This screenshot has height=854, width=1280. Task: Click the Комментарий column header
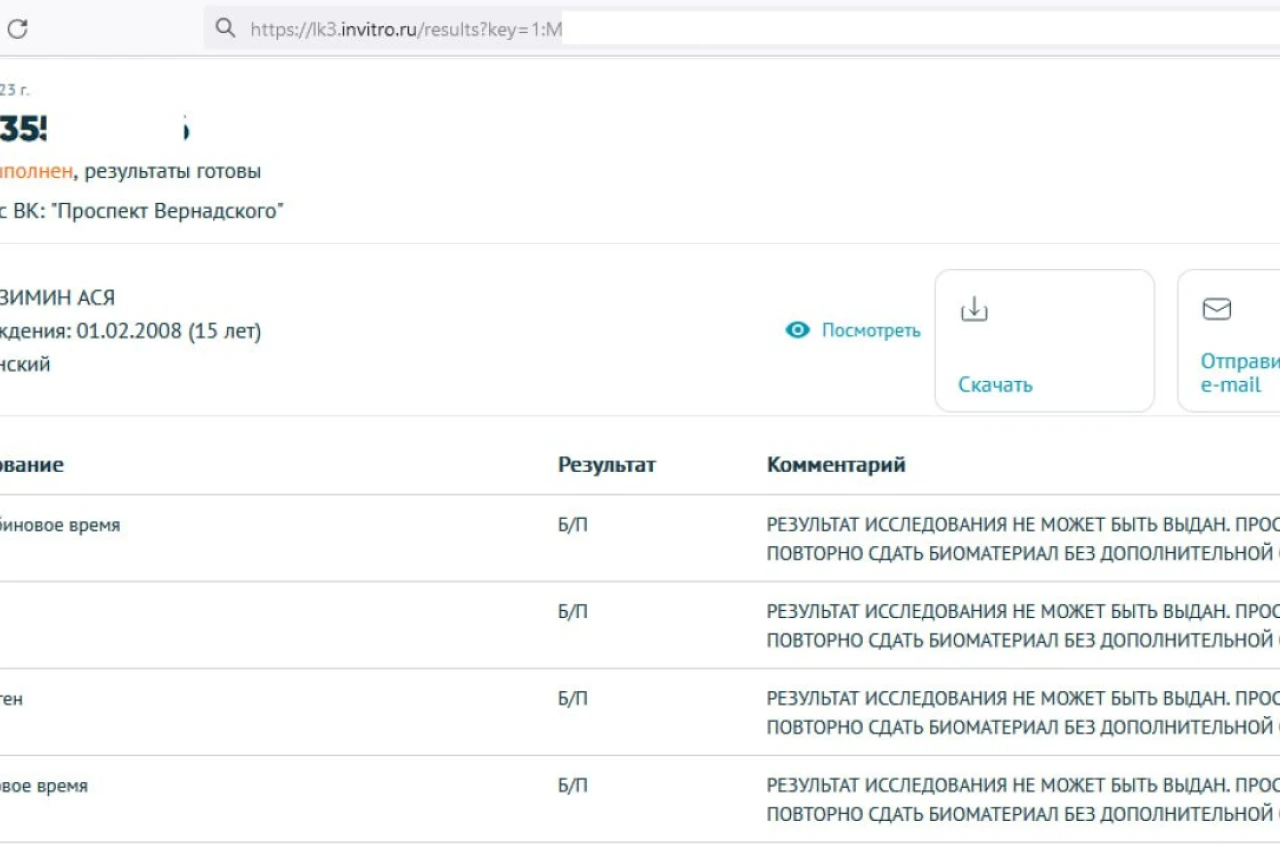[x=836, y=465]
